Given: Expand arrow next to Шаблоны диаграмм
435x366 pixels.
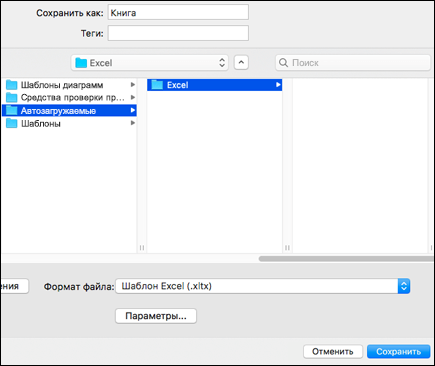Looking at the screenshot, I should 132,85.
